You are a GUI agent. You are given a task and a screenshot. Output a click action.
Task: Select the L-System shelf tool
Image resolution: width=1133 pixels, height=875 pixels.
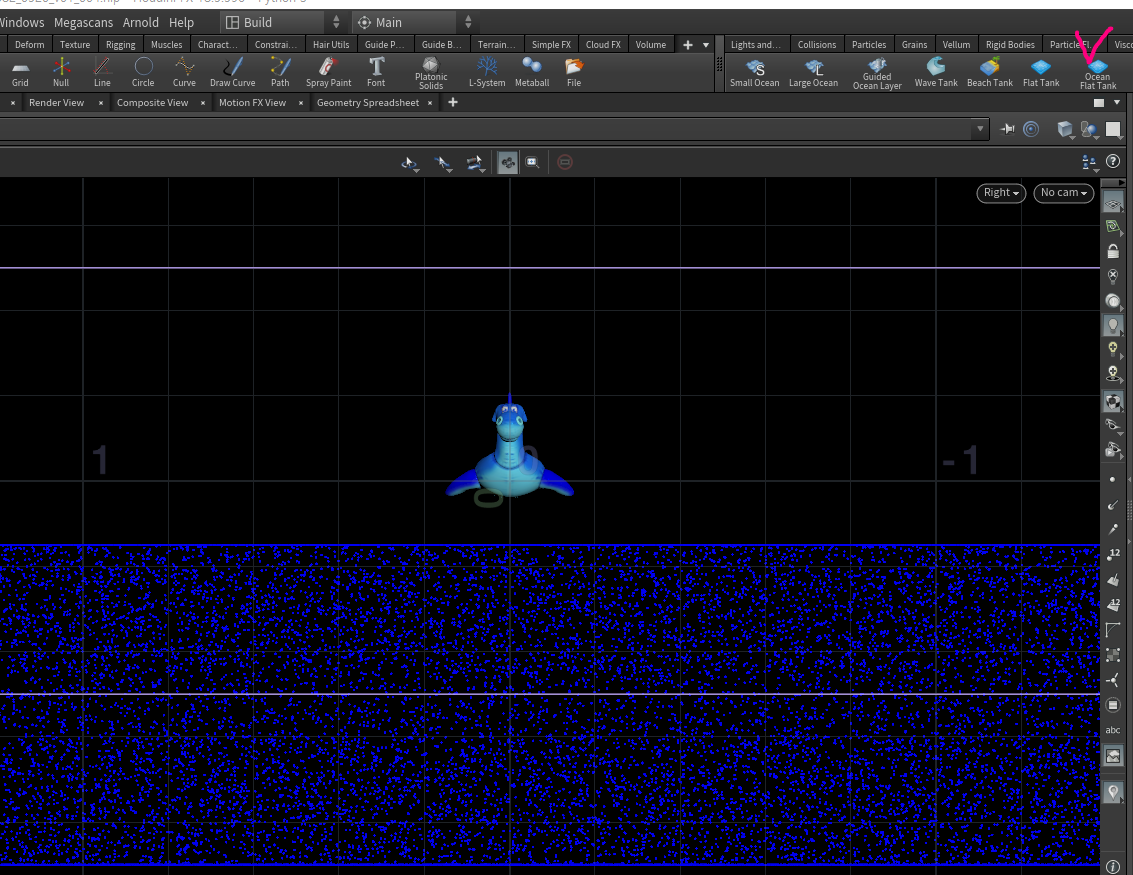(487, 72)
